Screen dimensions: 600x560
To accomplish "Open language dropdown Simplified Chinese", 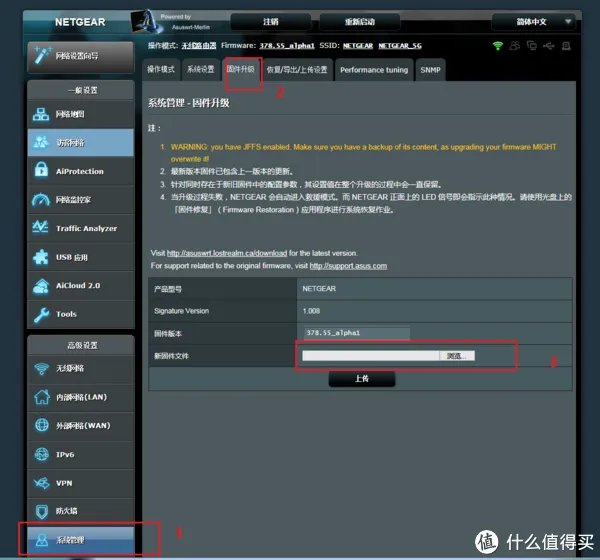I will click(x=536, y=22).
